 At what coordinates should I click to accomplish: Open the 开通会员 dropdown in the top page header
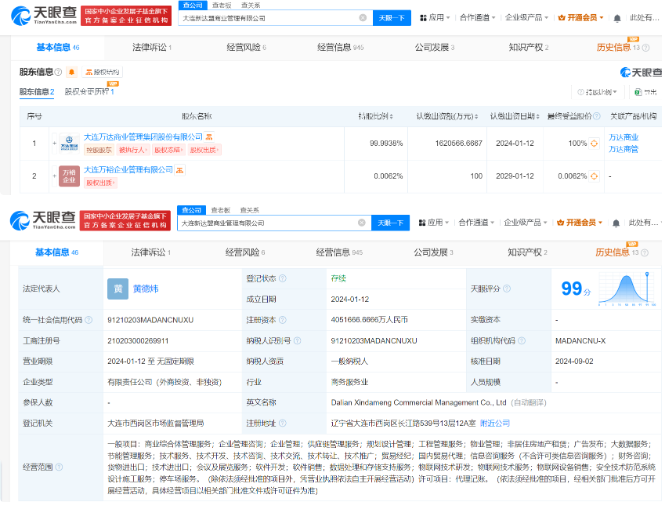coord(581,18)
